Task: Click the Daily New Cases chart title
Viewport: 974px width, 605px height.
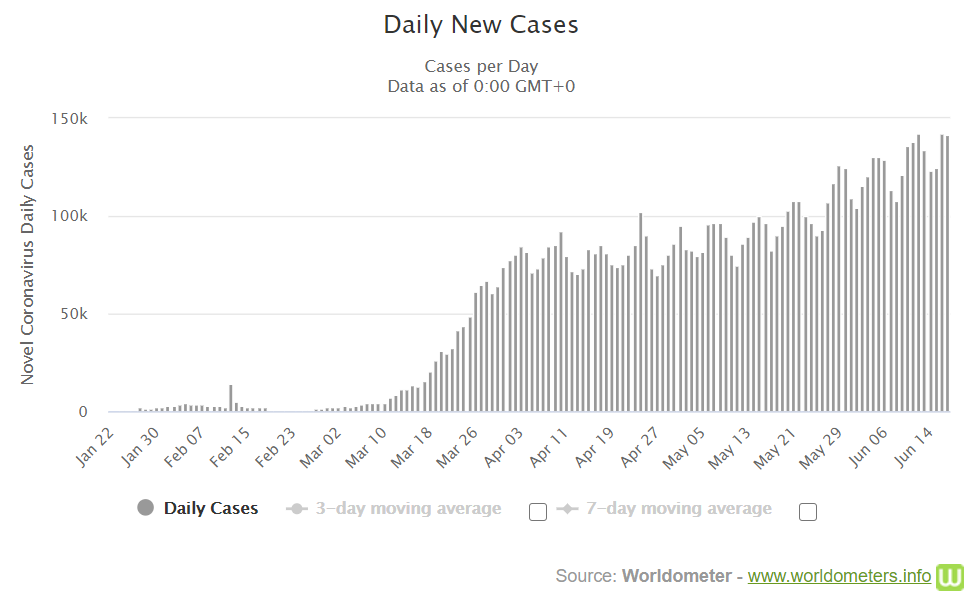Action: point(481,25)
